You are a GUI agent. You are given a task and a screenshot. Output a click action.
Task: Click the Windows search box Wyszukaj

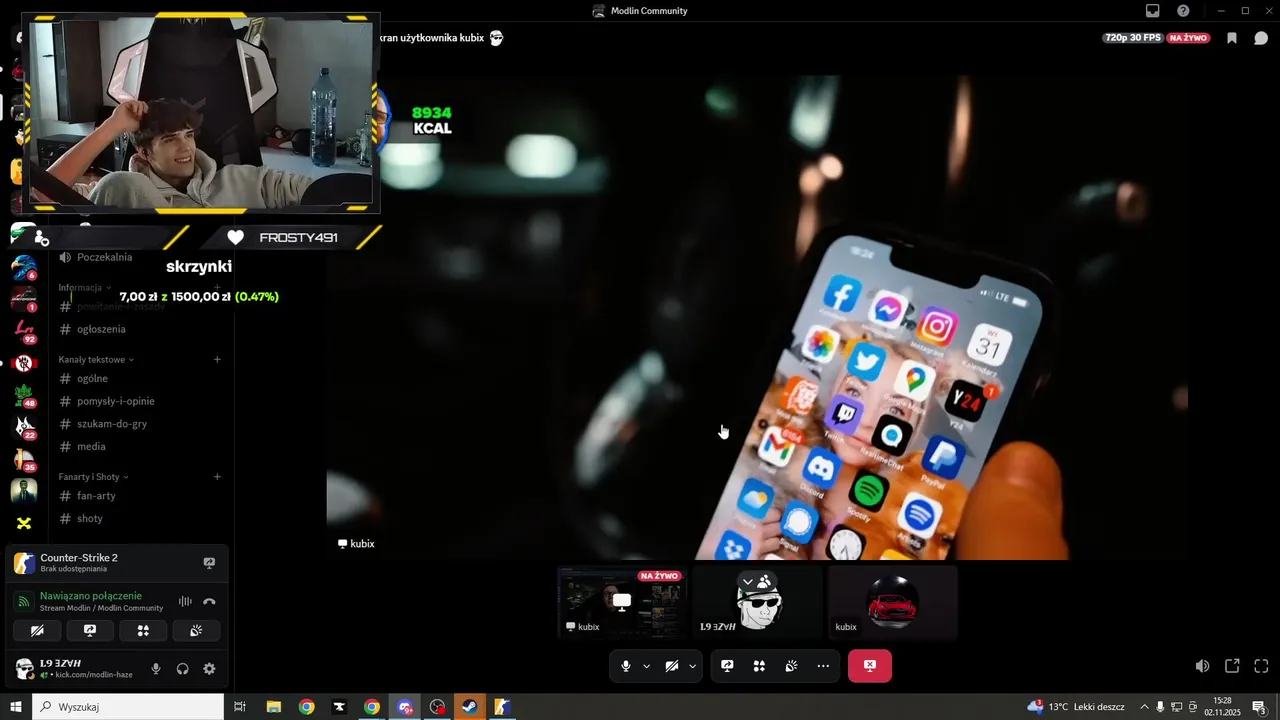129,707
